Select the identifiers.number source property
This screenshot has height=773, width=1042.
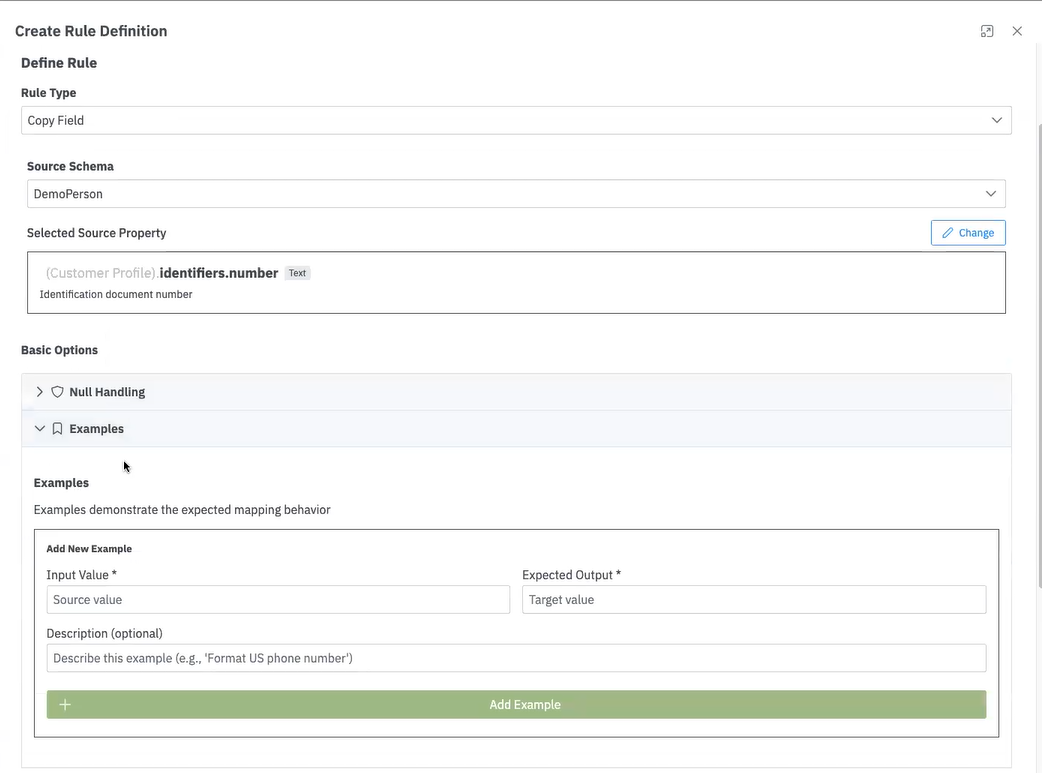(x=218, y=273)
